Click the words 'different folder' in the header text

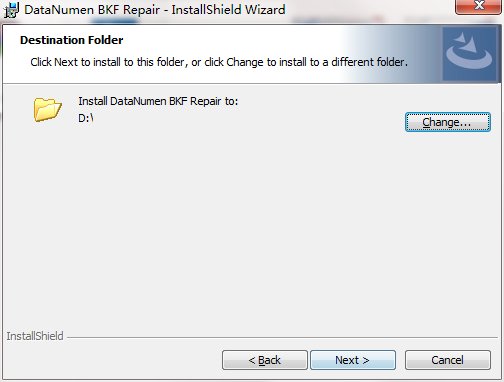(369, 62)
